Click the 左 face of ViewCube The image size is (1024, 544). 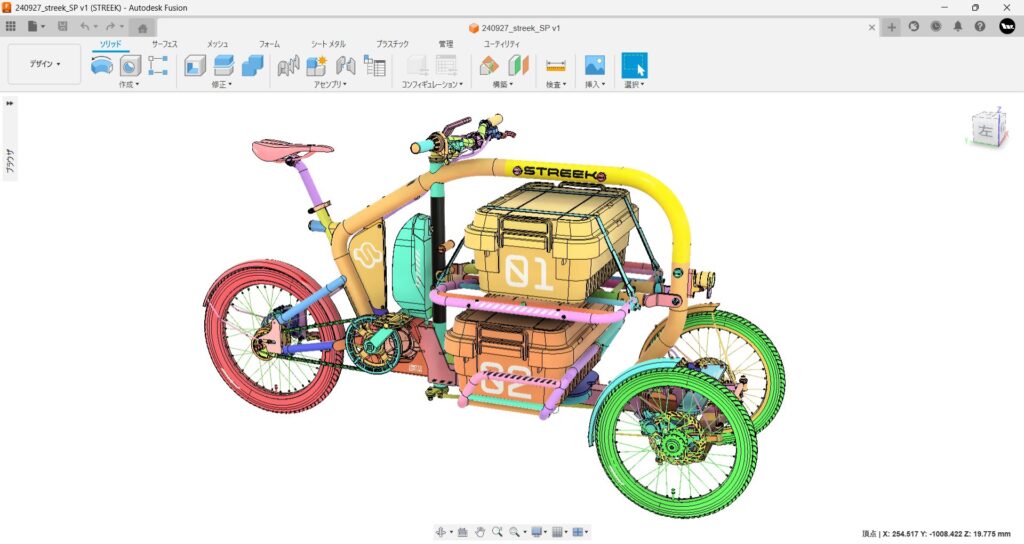pos(985,129)
